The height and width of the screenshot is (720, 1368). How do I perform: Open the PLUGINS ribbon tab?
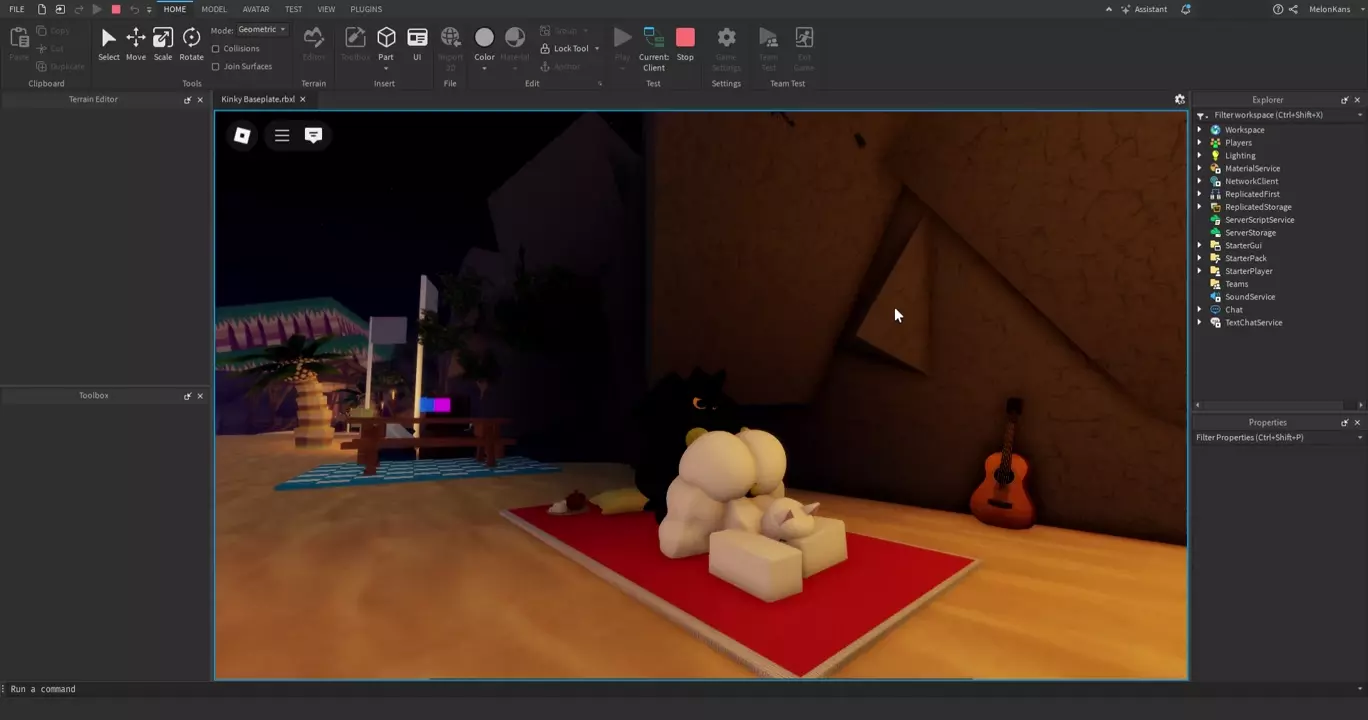pos(366,9)
